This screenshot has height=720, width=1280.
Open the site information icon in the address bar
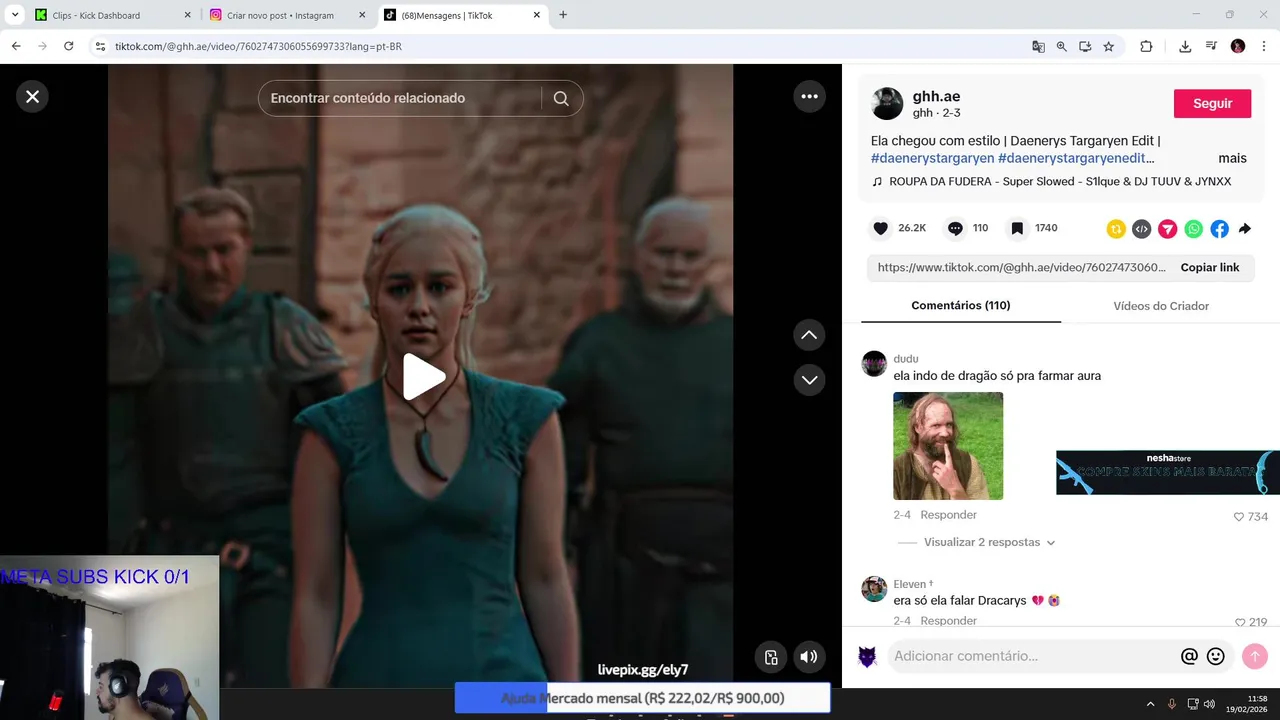coord(100,46)
